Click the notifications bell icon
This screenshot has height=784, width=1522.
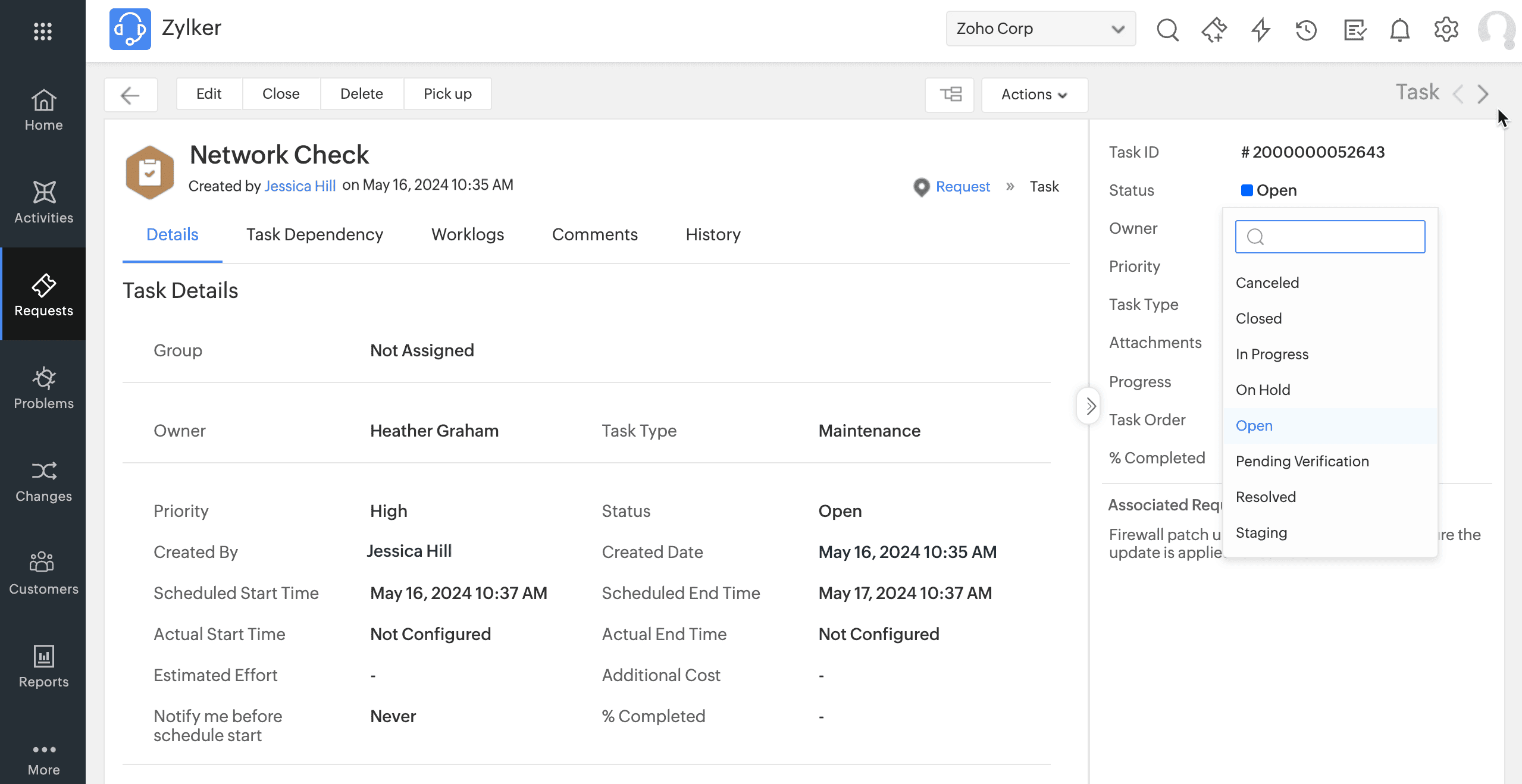[1399, 29]
